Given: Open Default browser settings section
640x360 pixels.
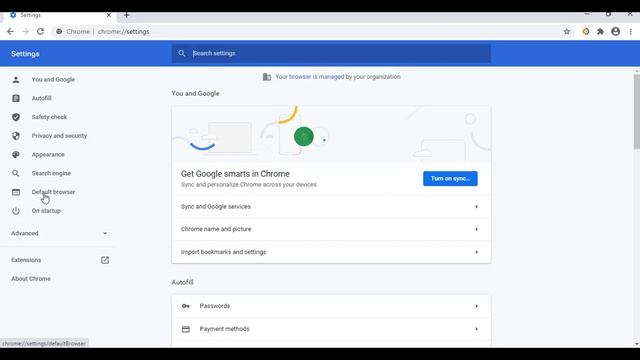Looking at the screenshot, I should click(x=53, y=192).
